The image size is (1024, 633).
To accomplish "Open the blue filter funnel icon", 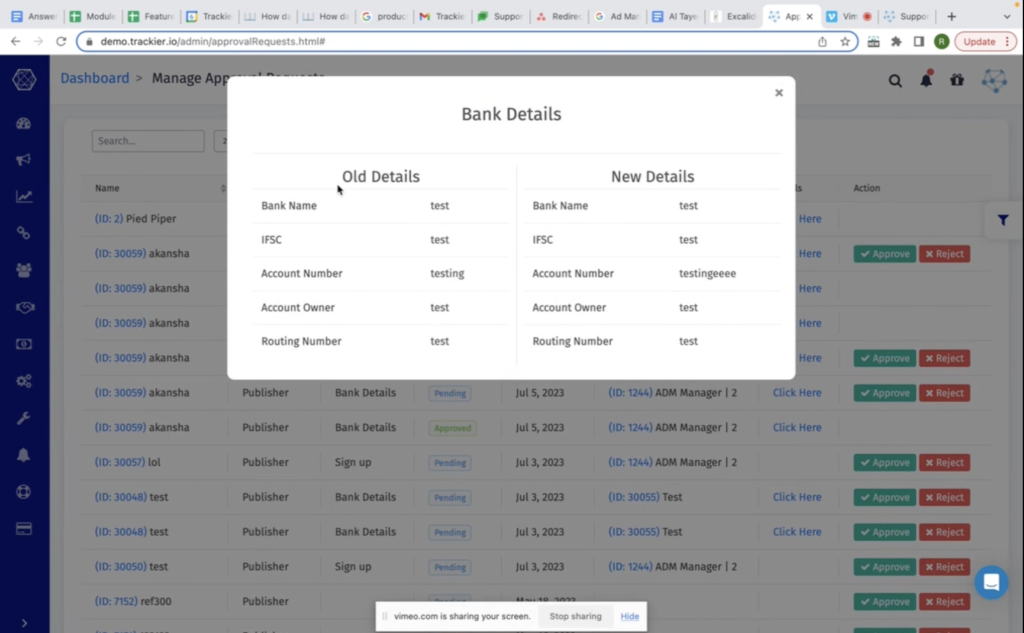I will (x=1003, y=219).
